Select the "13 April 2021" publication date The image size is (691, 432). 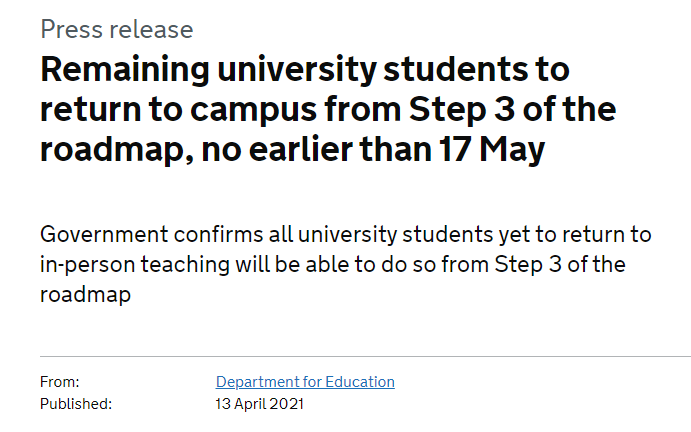pos(259,404)
